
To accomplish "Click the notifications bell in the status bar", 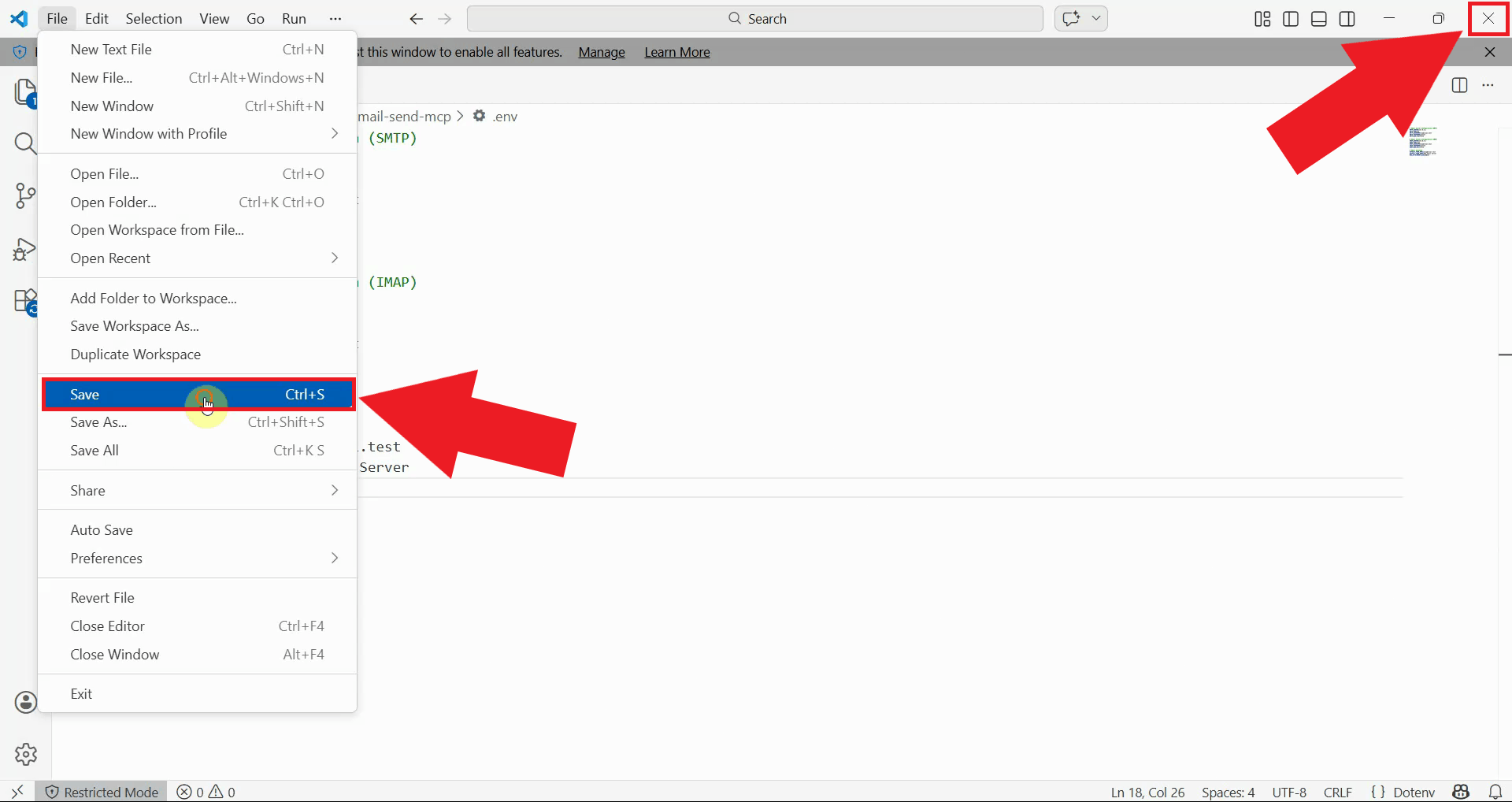I will (x=1495, y=792).
